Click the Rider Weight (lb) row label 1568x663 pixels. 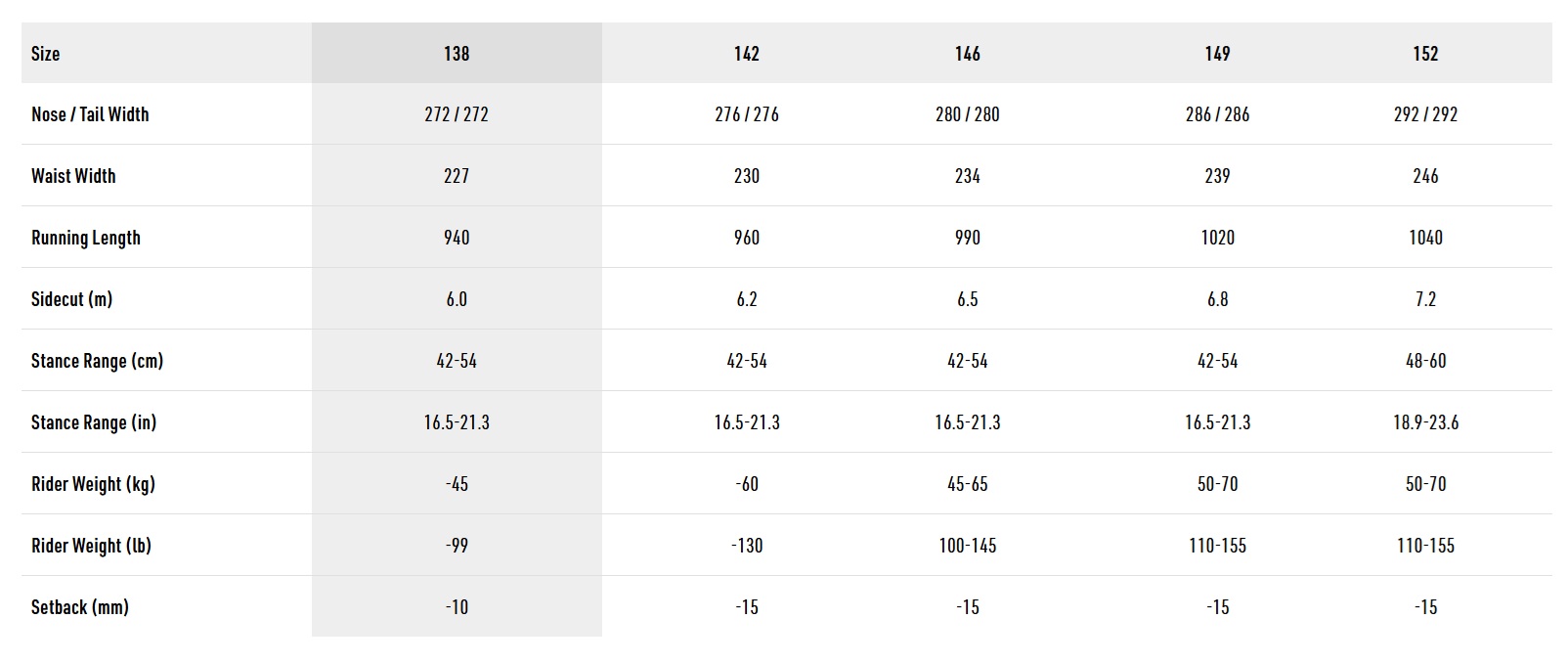91,546
